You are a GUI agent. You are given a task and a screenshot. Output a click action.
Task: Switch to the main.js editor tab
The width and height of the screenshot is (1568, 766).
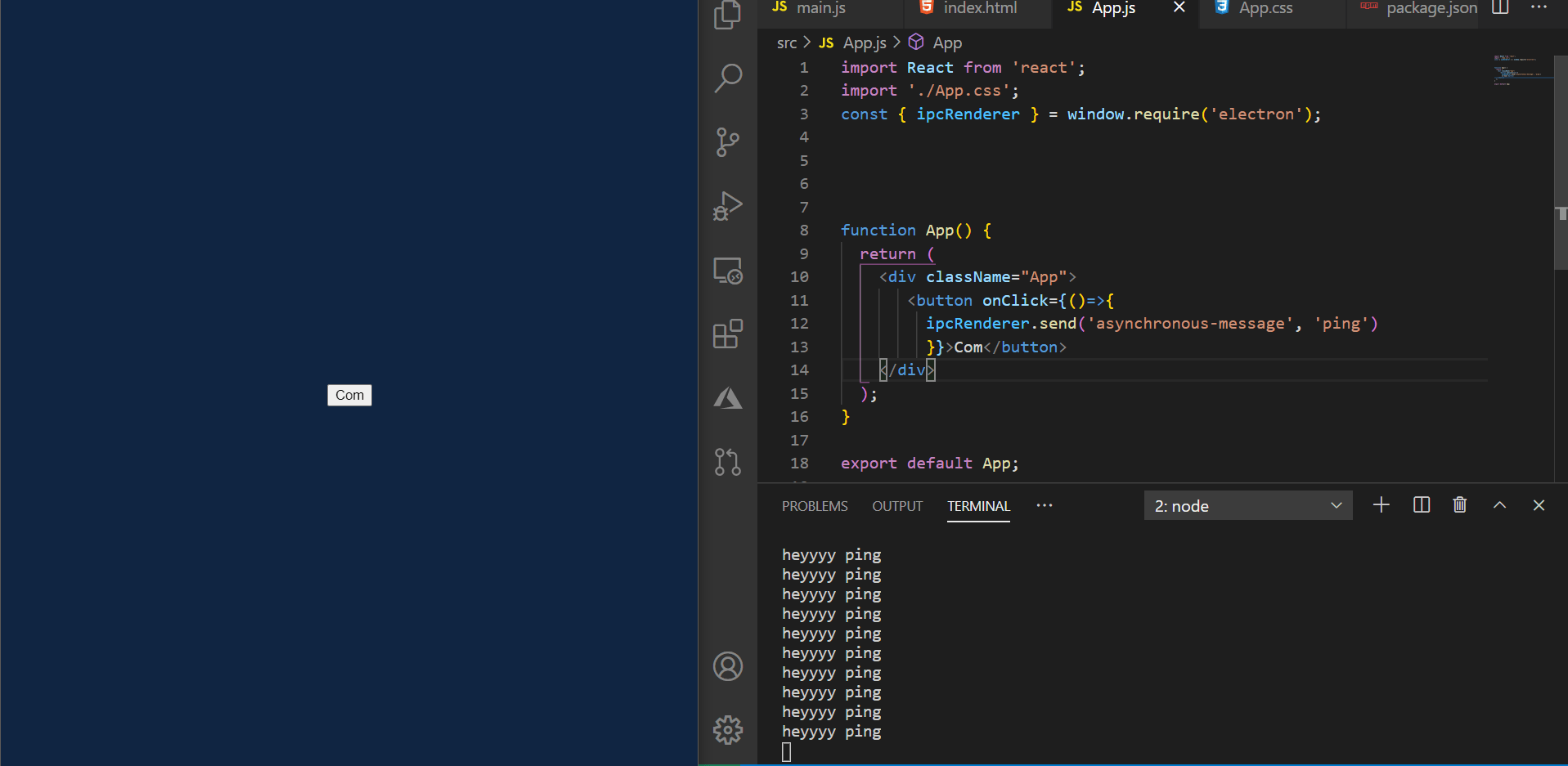pos(820,8)
